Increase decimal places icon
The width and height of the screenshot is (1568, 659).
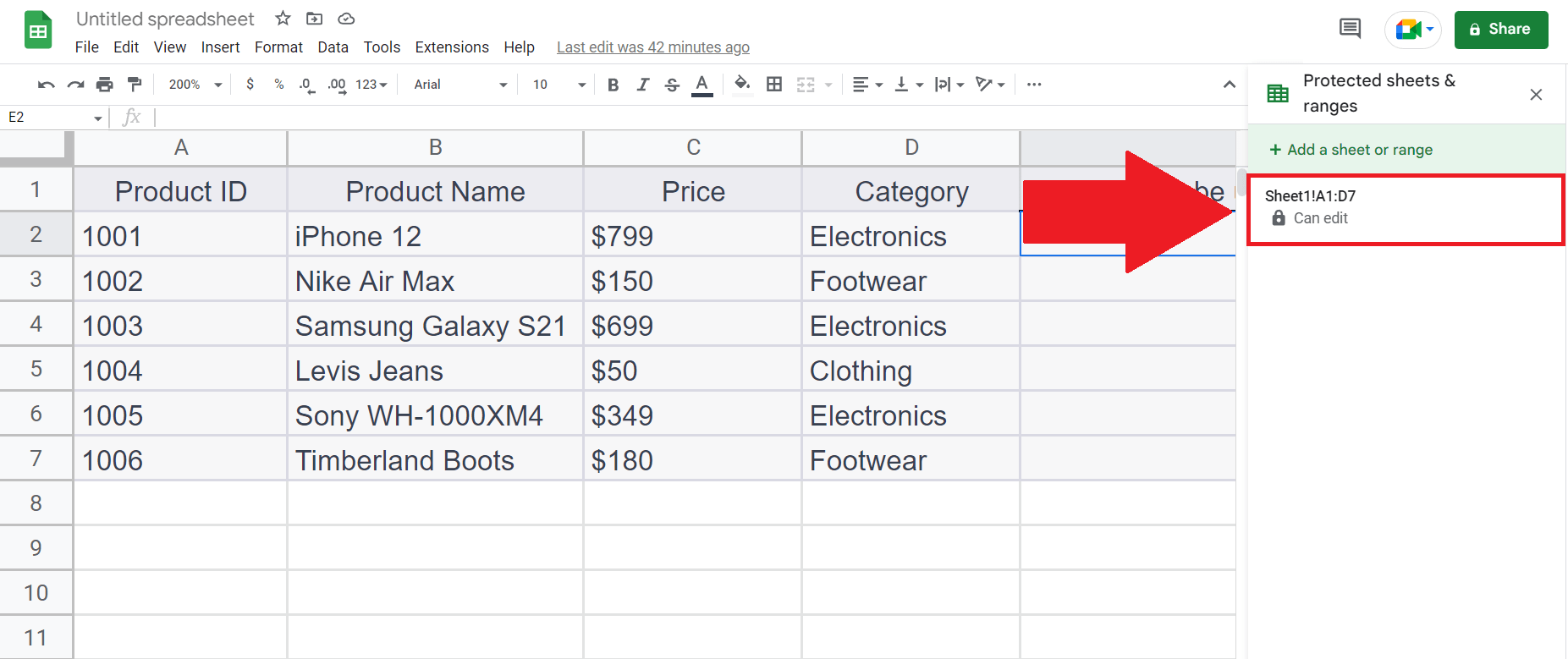tap(337, 85)
